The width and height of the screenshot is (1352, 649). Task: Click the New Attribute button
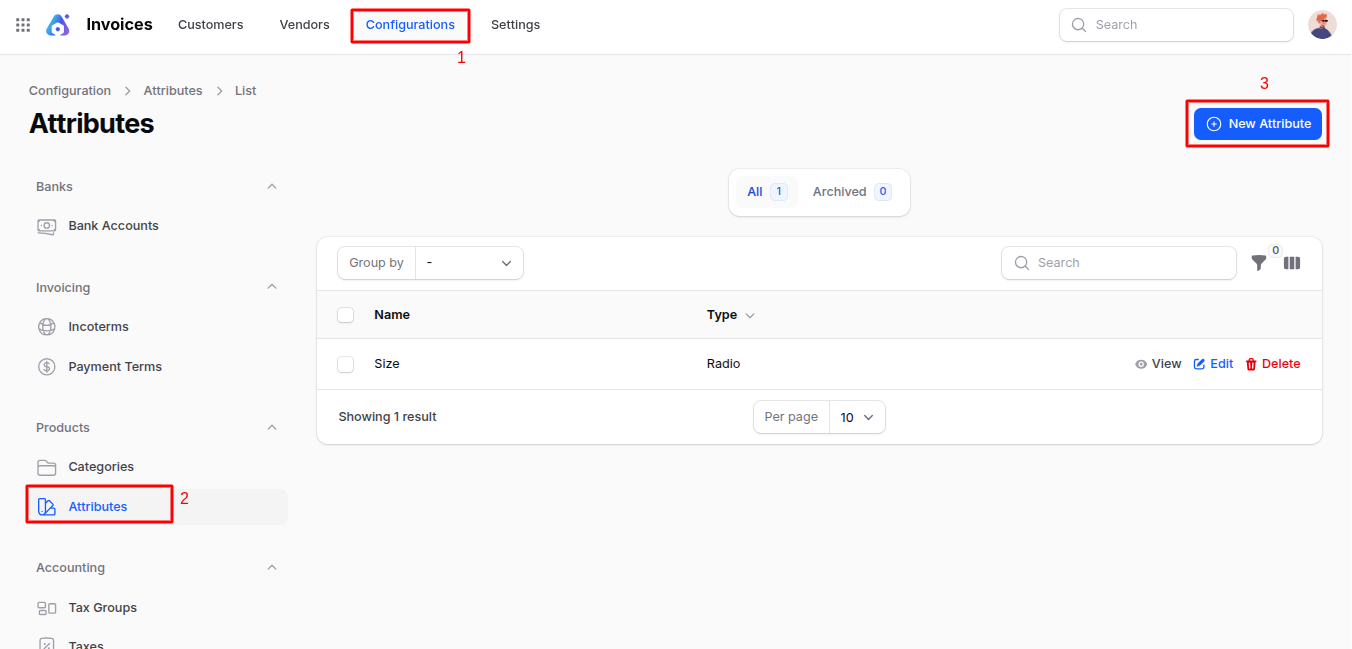pyautogui.click(x=1258, y=124)
